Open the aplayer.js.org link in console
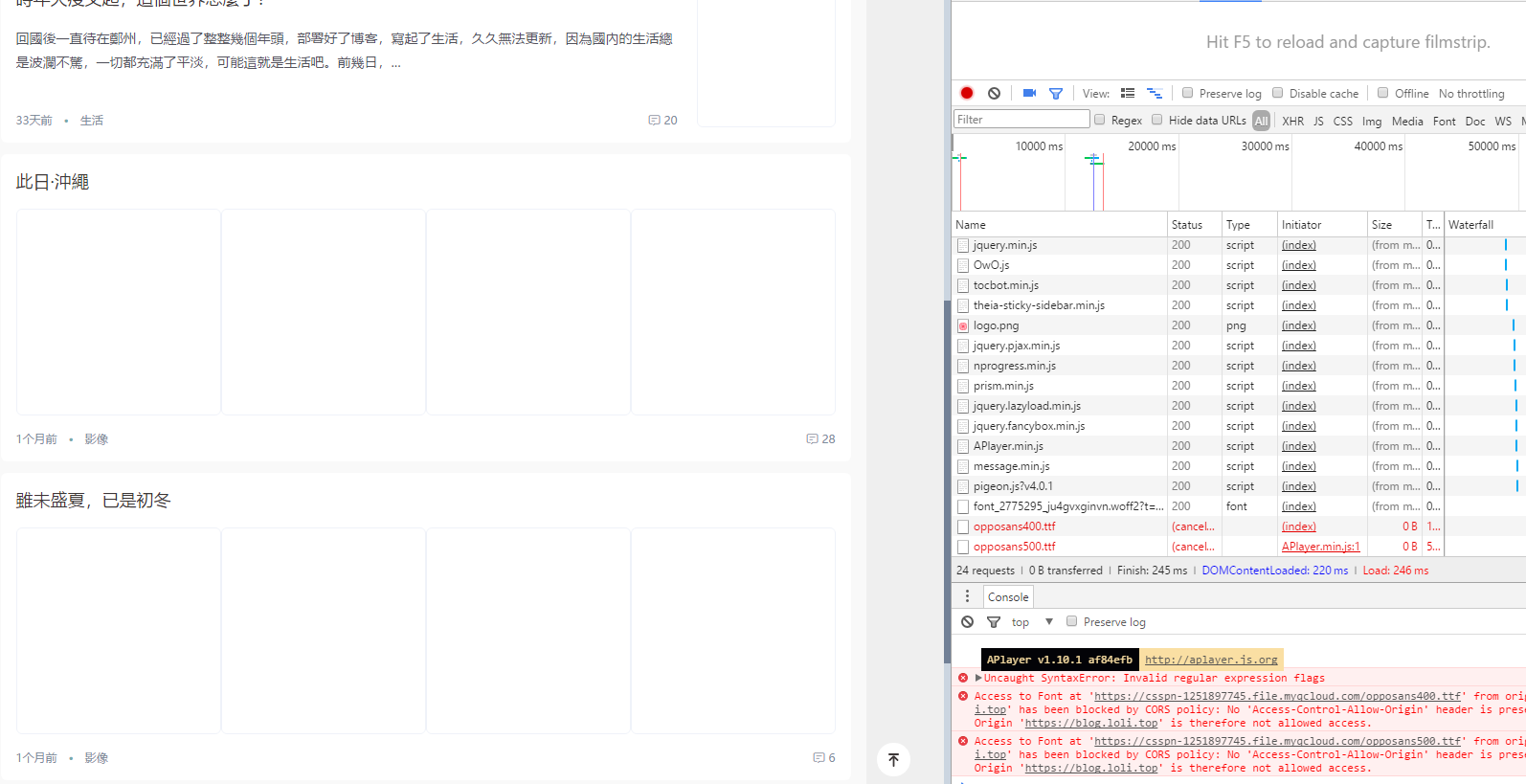 click(x=1211, y=660)
